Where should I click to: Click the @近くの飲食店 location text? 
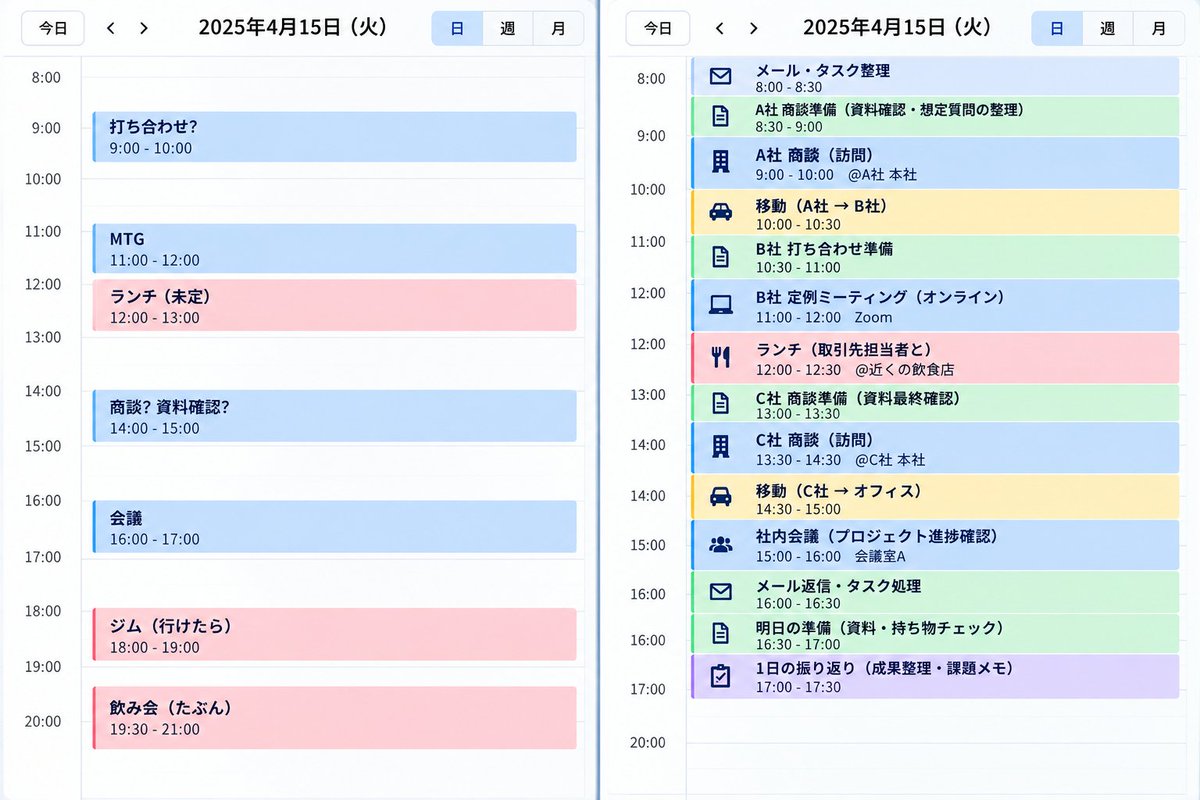905,370
